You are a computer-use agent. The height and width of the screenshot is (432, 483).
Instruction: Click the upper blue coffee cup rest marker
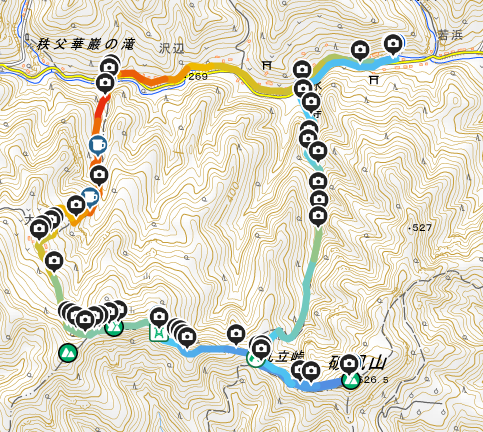[x=98, y=145]
